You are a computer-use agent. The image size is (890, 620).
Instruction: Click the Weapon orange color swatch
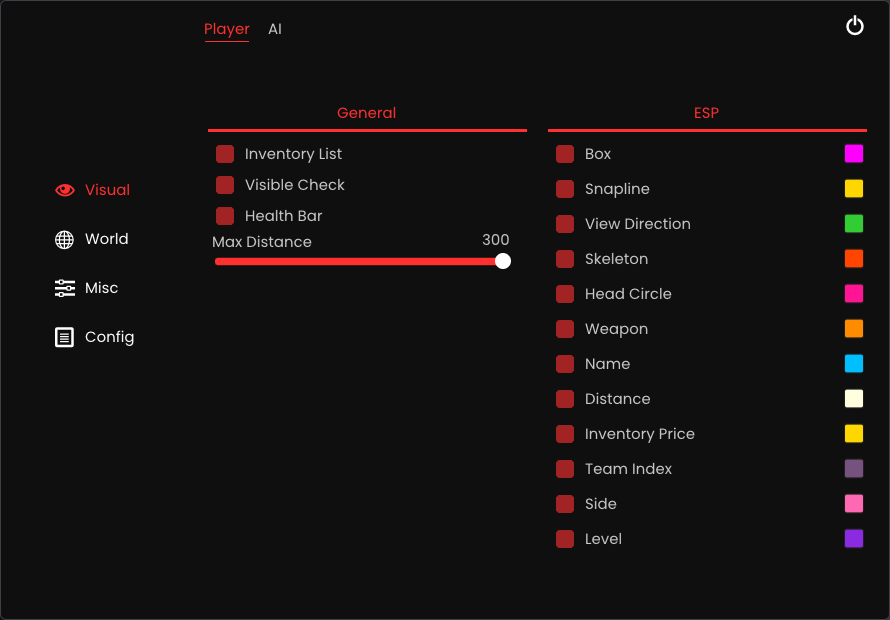point(853,328)
